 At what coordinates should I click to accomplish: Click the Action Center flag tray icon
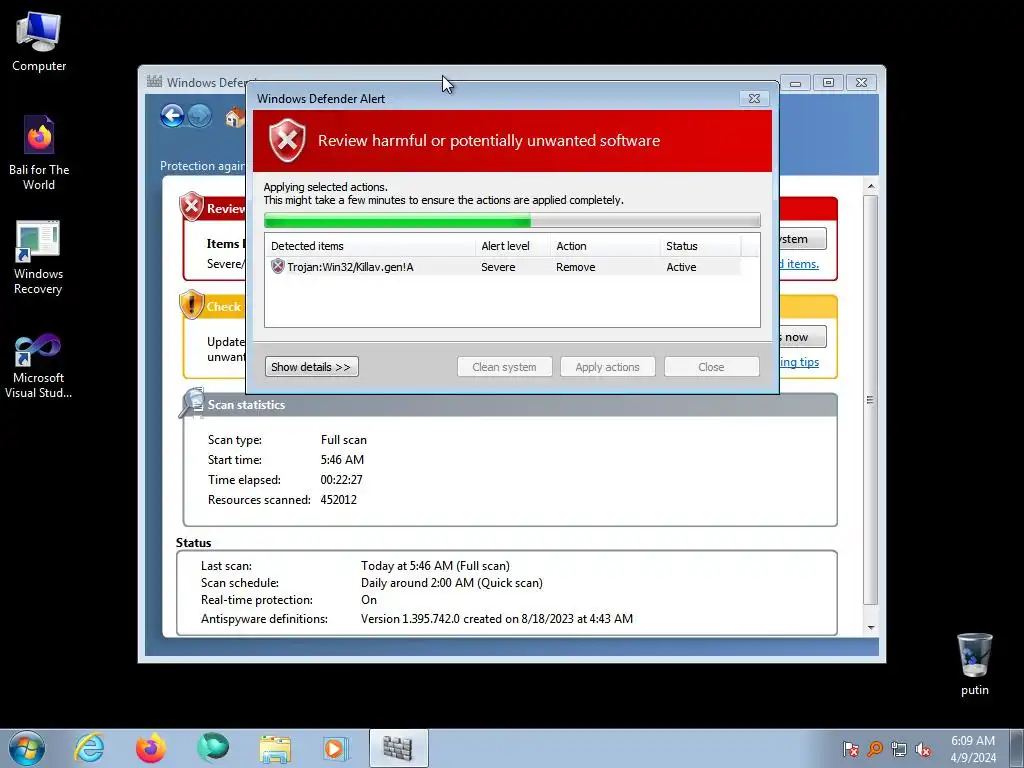click(x=850, y=749)
